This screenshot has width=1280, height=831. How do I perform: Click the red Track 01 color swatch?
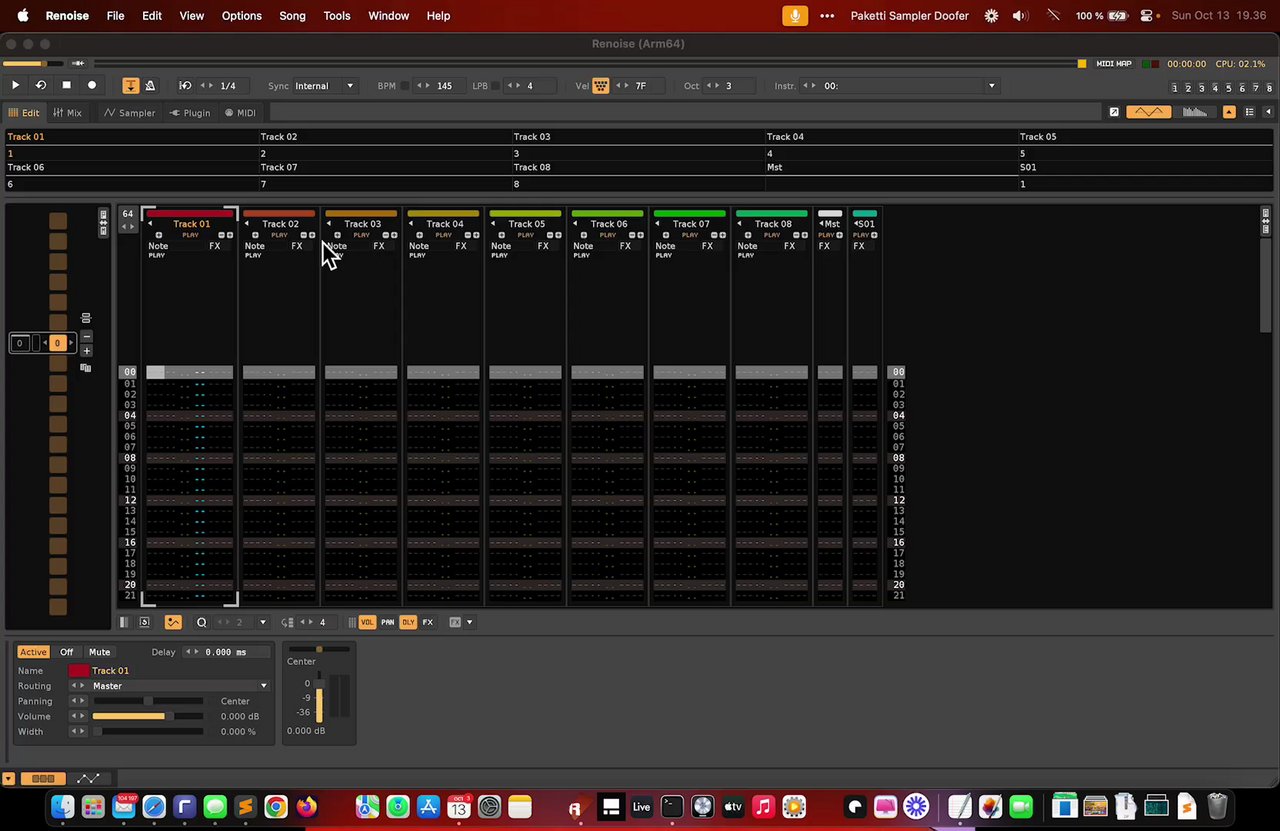[x=78, y=670]
